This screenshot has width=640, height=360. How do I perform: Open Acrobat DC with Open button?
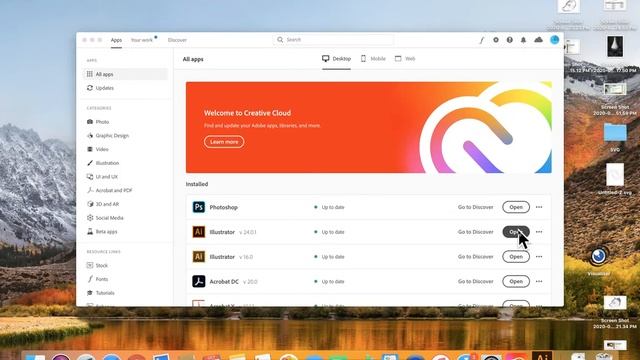[516, 281]
